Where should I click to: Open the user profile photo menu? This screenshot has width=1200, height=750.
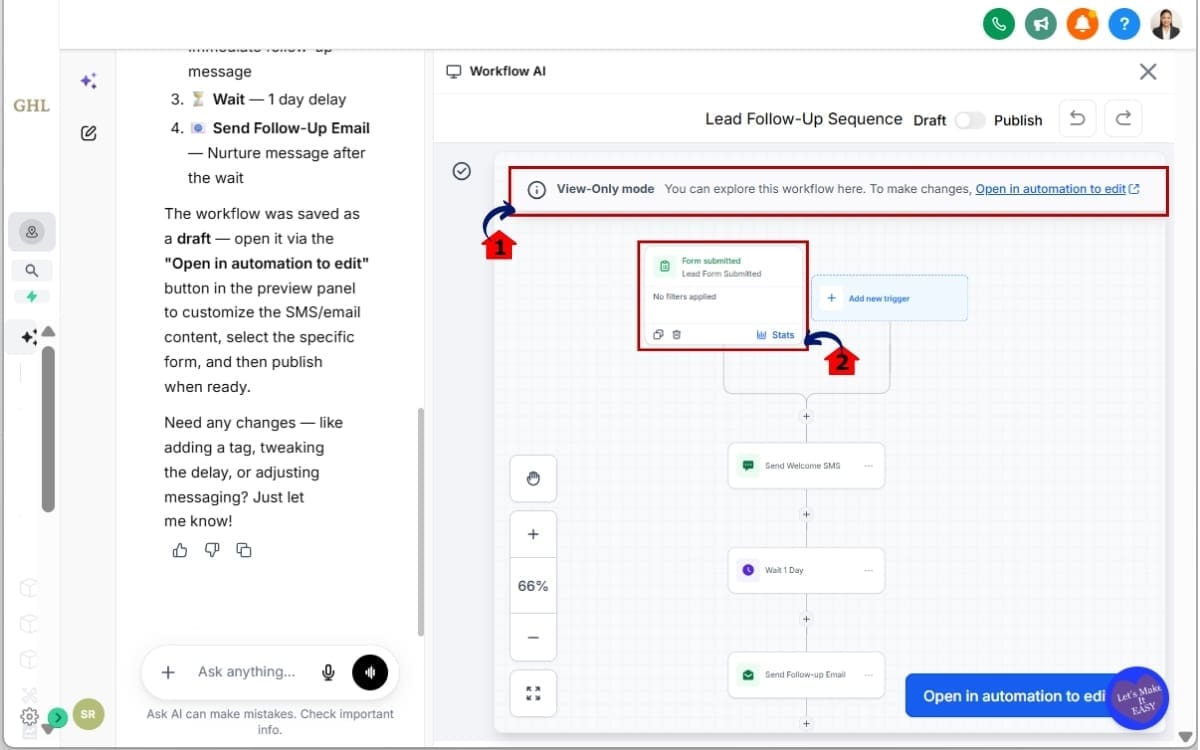coord(1166,24)
